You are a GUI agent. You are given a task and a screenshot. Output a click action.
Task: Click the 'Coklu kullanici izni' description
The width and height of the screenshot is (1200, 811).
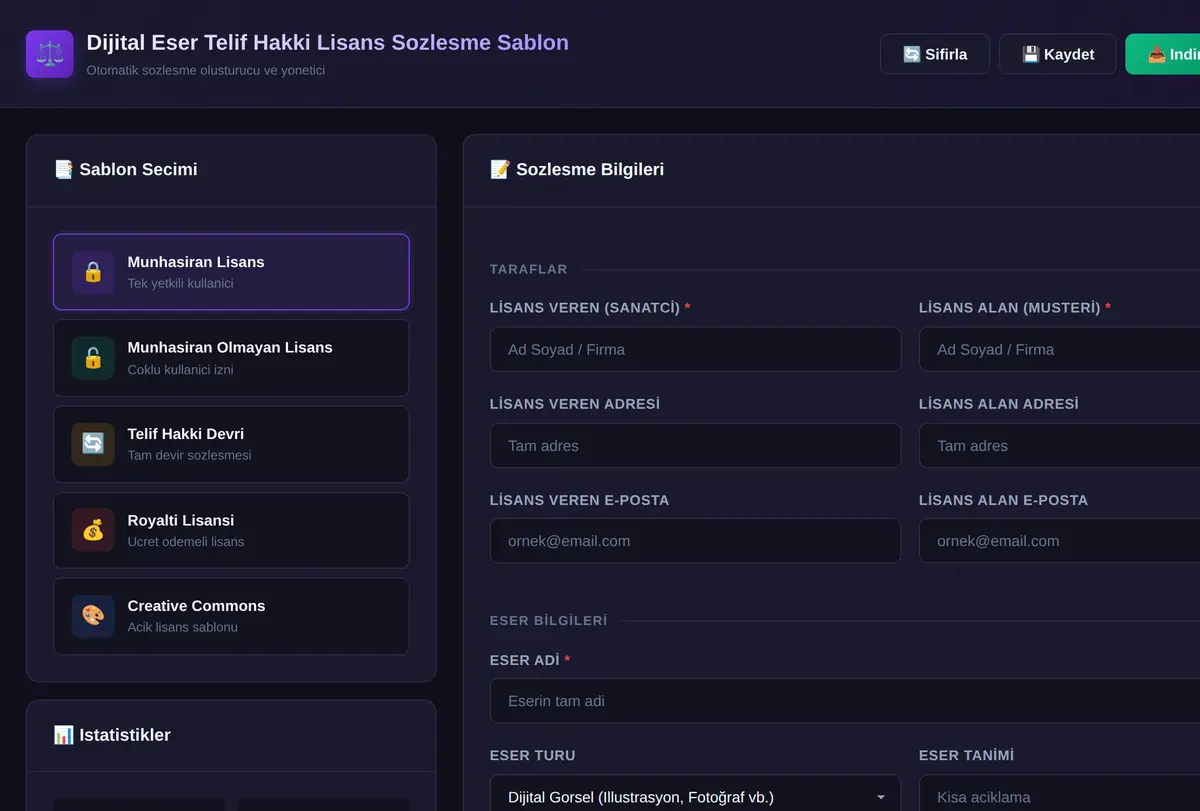click(x=181, y=370)
